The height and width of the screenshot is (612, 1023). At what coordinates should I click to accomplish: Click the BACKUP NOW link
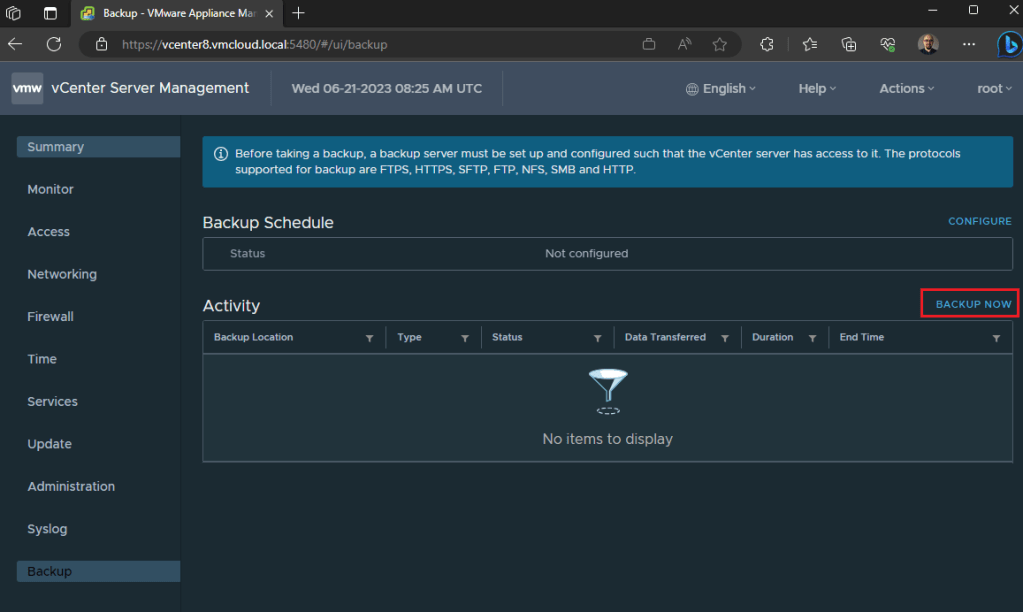coord(973,304)
